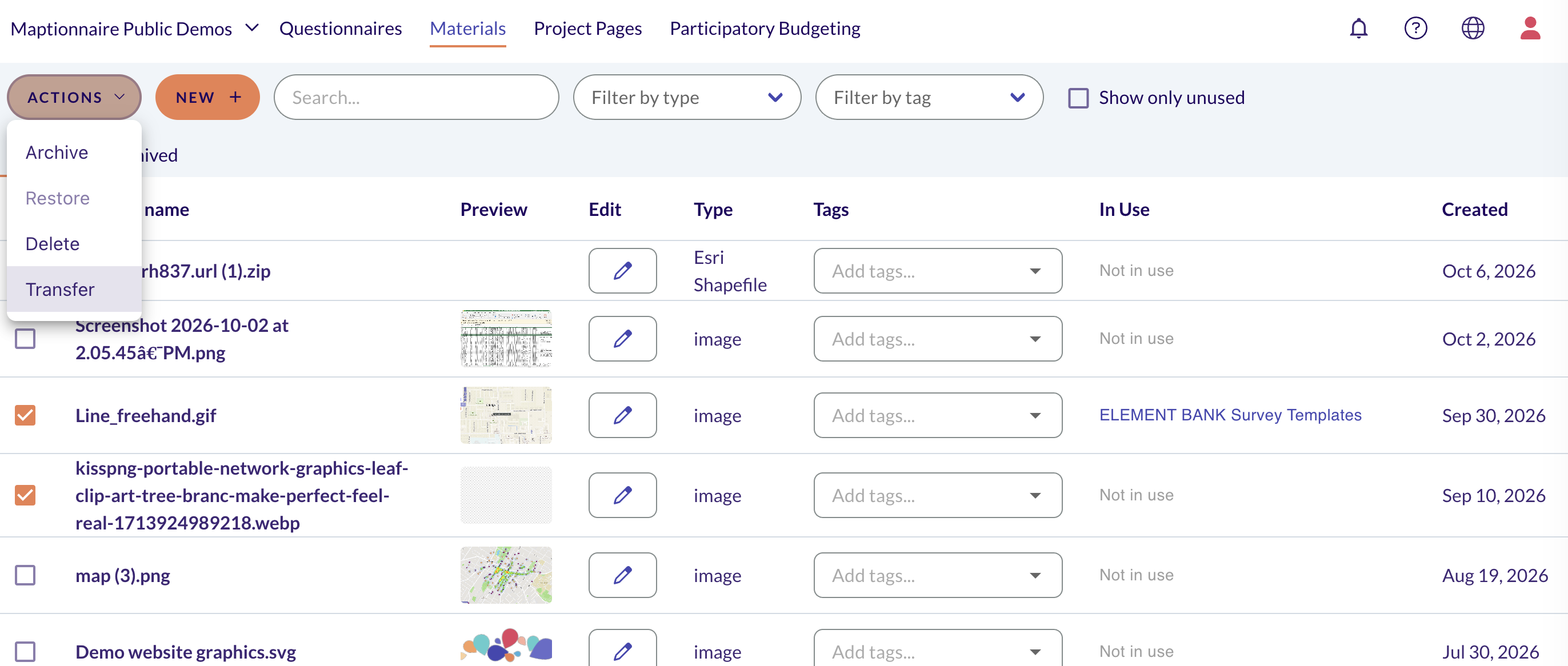This screenshot has width=1568, height=666.
Task: Choose Delete from the Actions menu
Action: (x=74, y=244)
